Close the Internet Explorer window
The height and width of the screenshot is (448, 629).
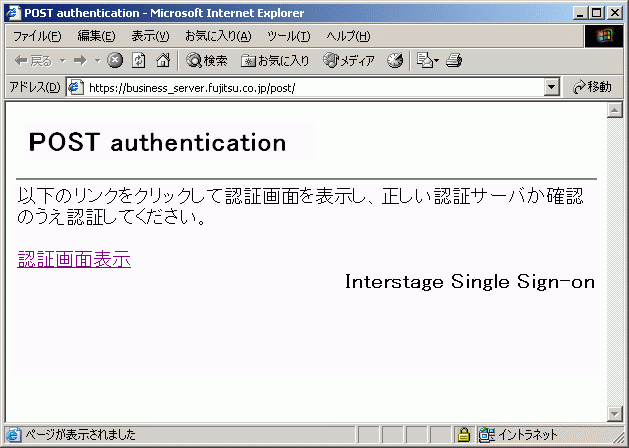pos(615,13)
